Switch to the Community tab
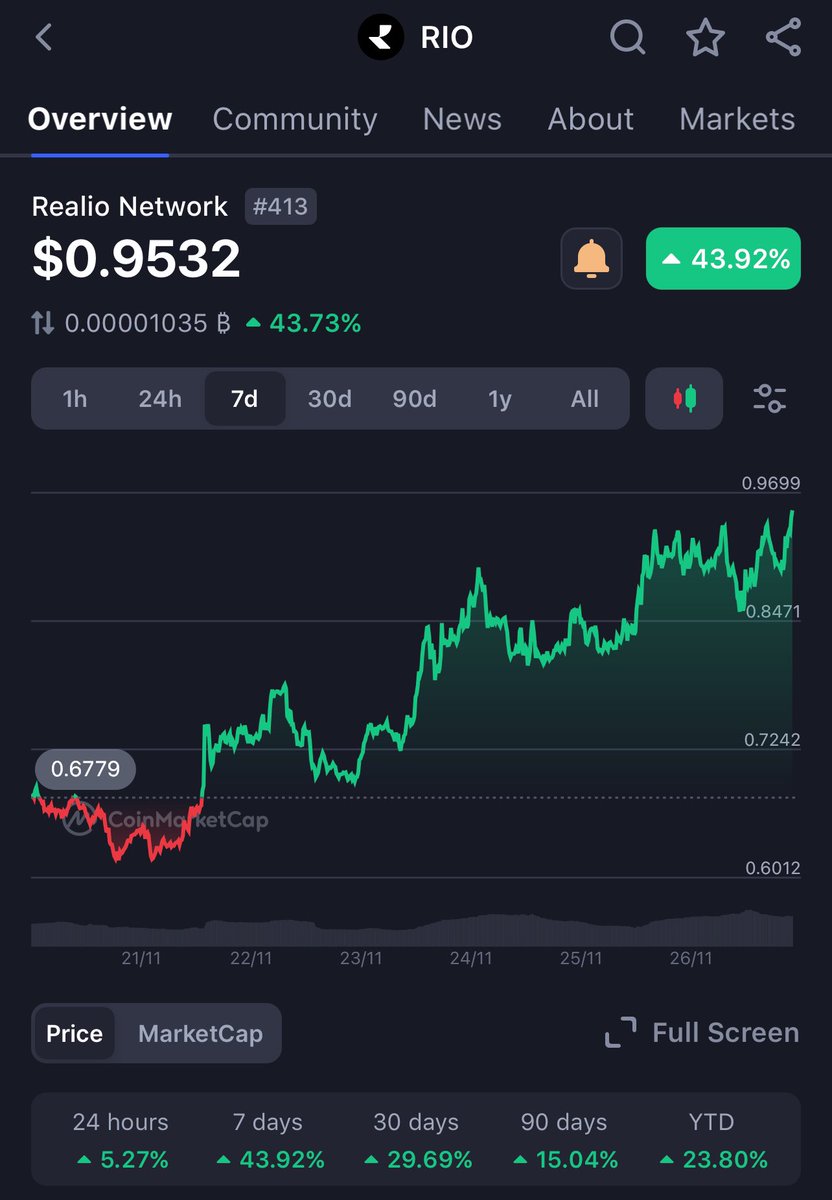Viewport: 832px width, 1200px height. click(295, 119)
